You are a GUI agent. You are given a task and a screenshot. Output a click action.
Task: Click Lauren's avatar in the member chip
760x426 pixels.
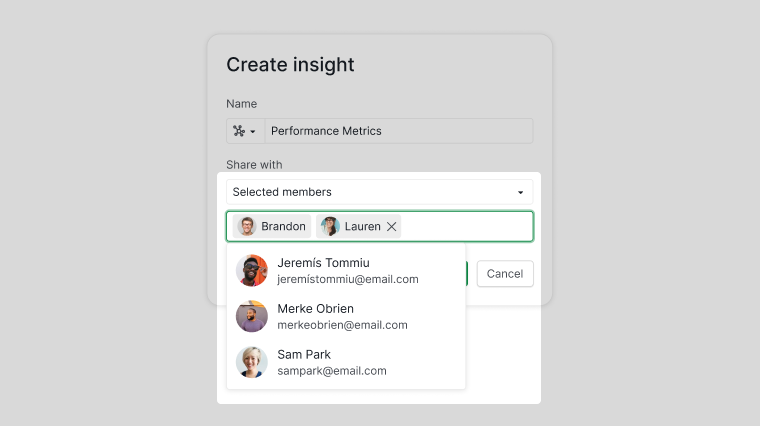pyautogui.click(x=330, y=226)
